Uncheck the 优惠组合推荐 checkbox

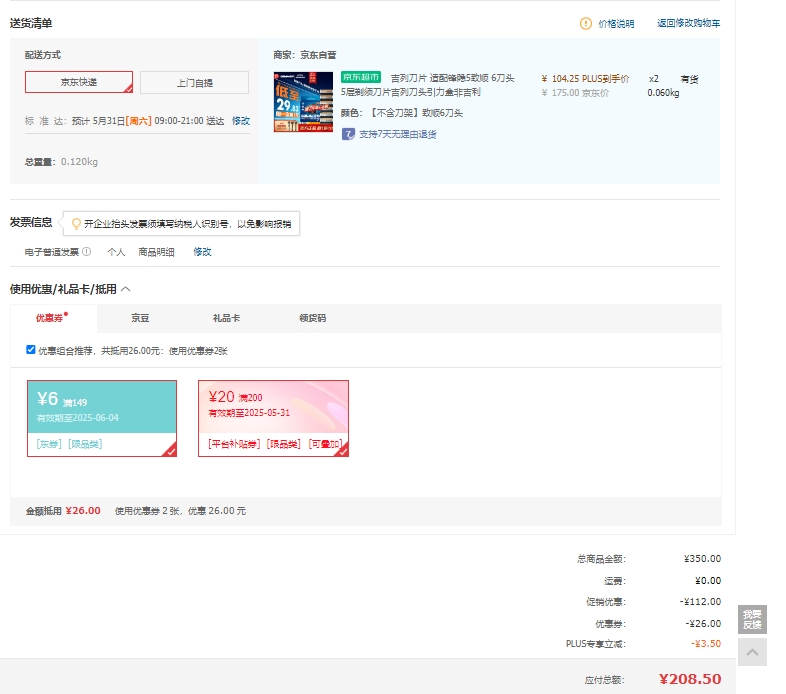[31, 349]
